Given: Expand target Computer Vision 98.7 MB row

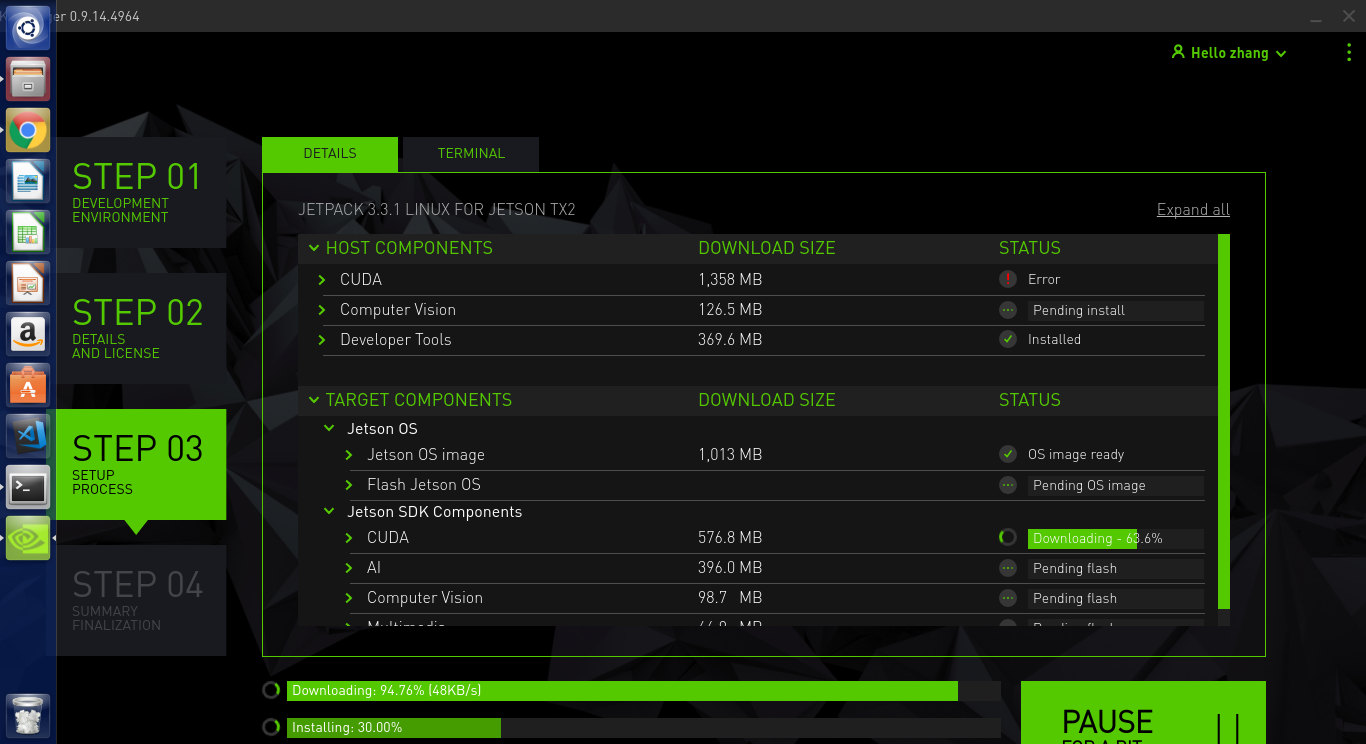Looking at the screenshot, I should [x=349, y=598].
